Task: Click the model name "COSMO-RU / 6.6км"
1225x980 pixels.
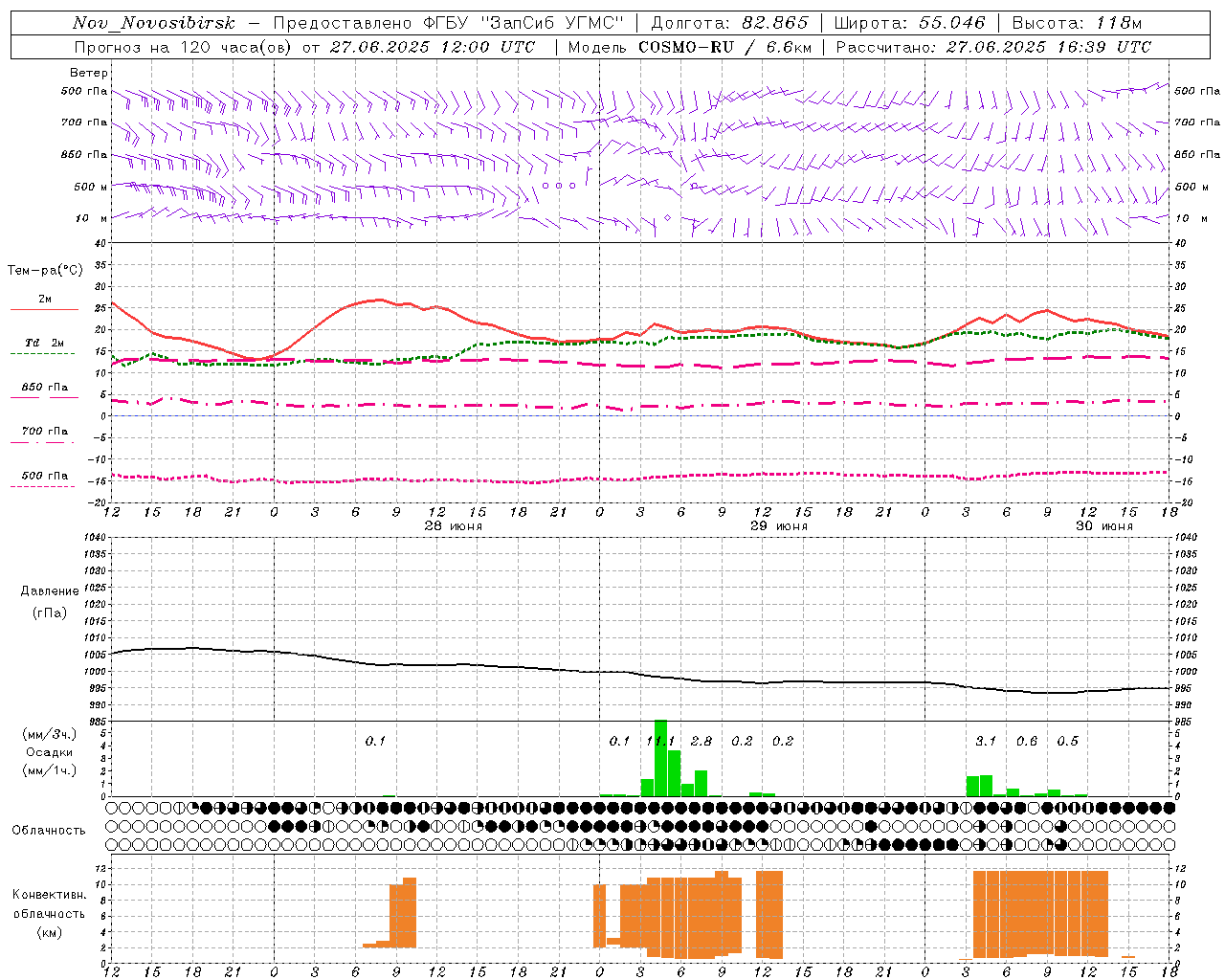Action: tap(726, 47)
